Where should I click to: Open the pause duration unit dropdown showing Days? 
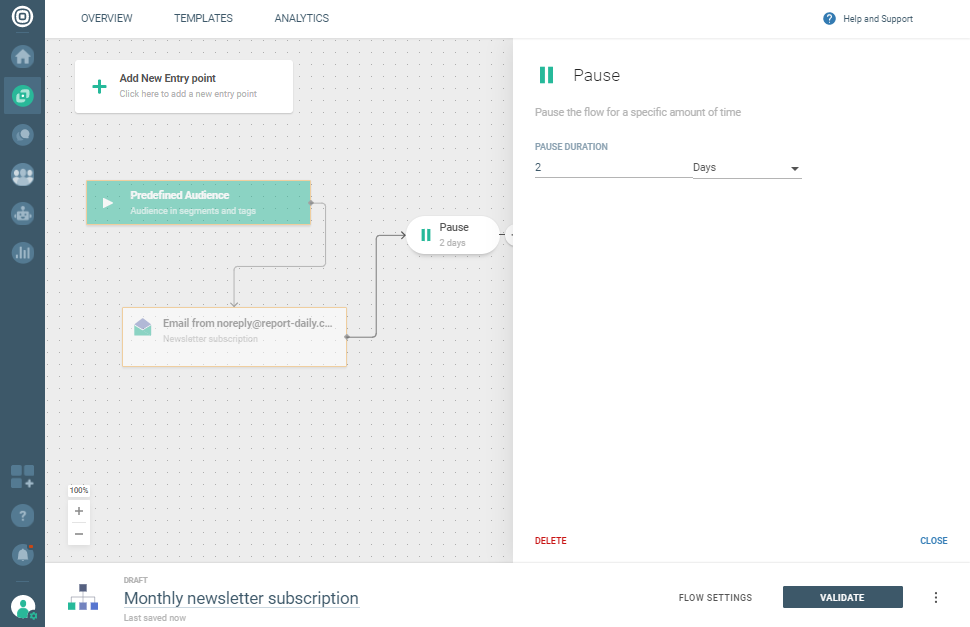pyautogui.click(x=746, y=167)
